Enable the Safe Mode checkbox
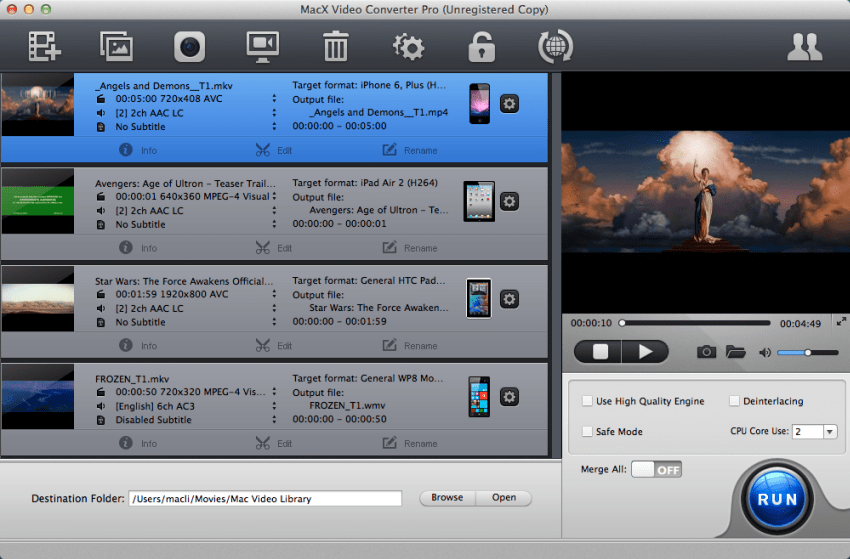850x559 pixels. tap(587, 431)
